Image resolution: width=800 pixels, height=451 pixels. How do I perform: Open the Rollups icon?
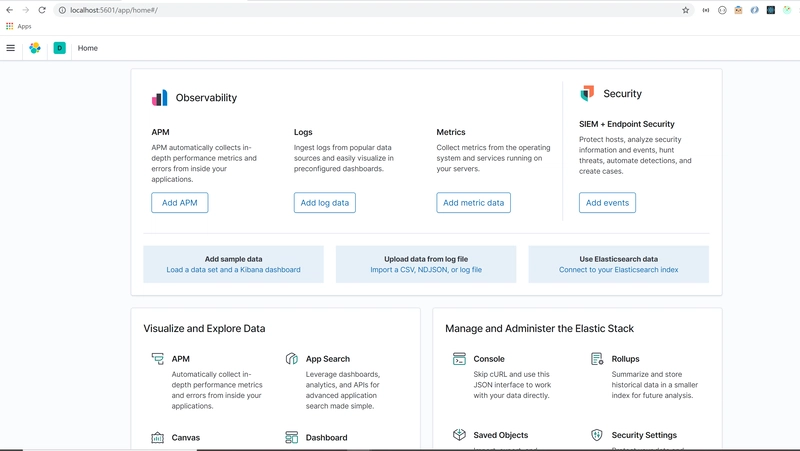click(597, 359)
